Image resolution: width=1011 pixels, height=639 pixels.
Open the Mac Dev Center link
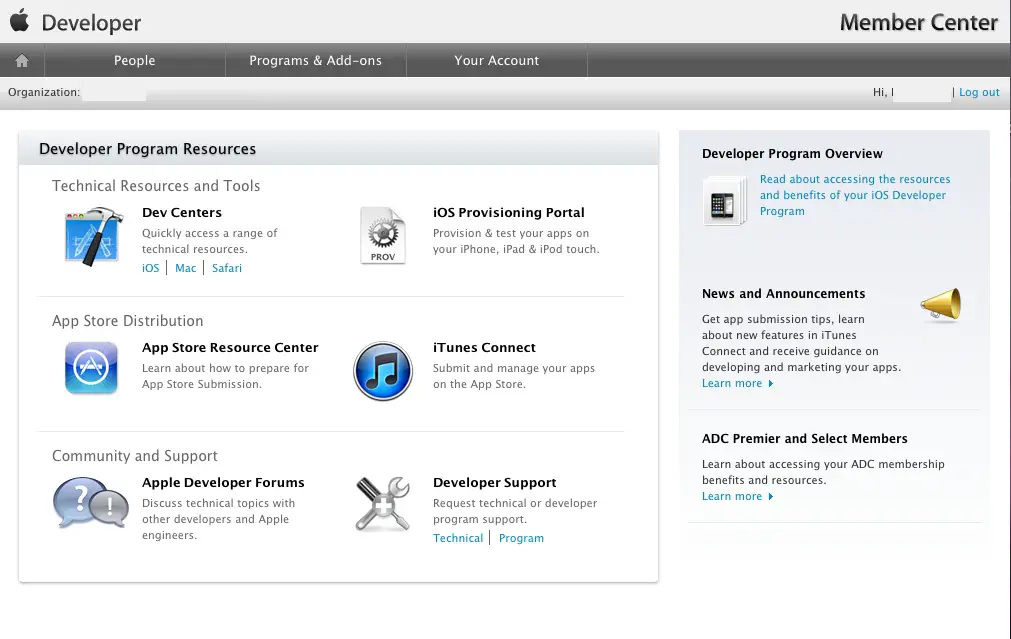pos(186,268)
